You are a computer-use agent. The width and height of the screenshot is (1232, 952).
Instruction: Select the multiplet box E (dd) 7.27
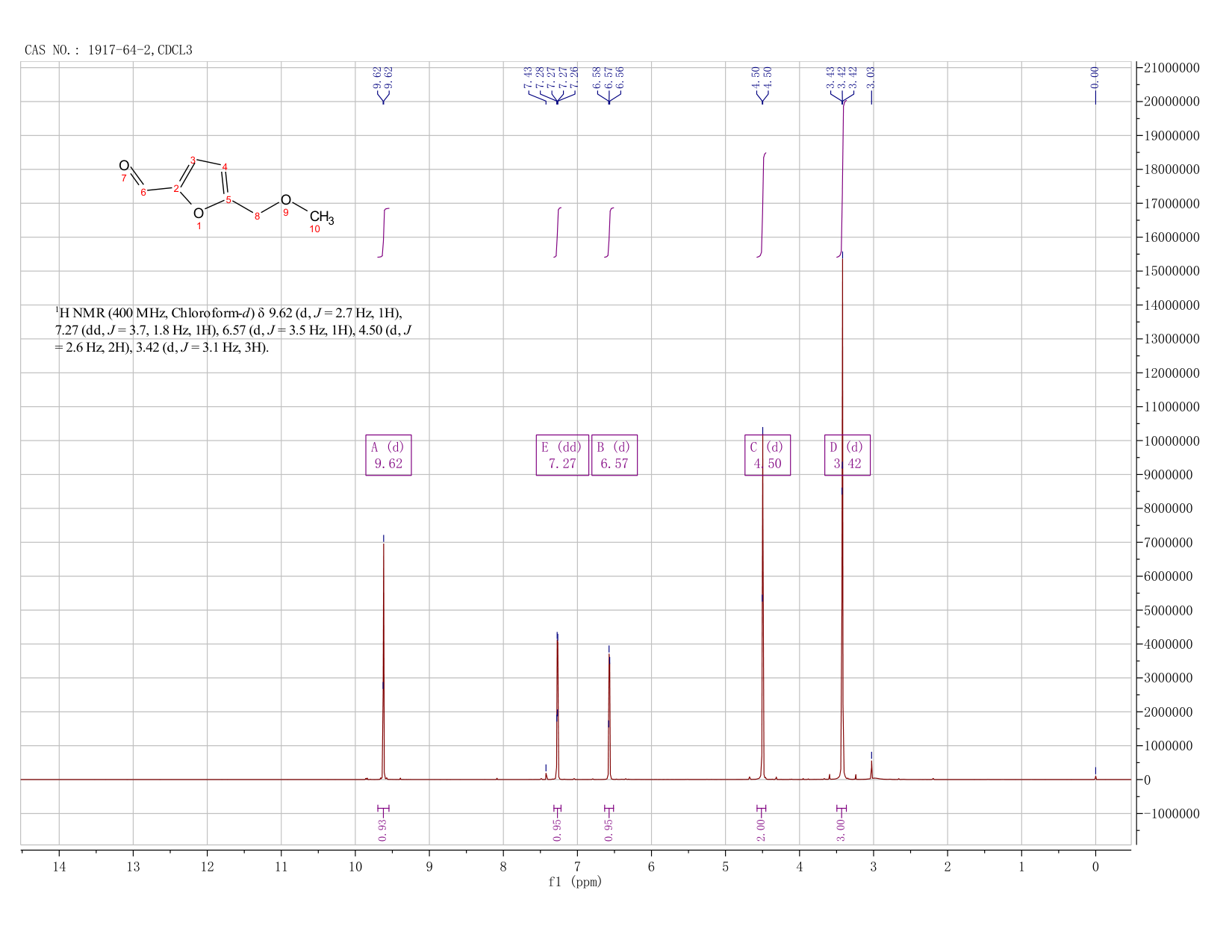[x=562, y=455]
